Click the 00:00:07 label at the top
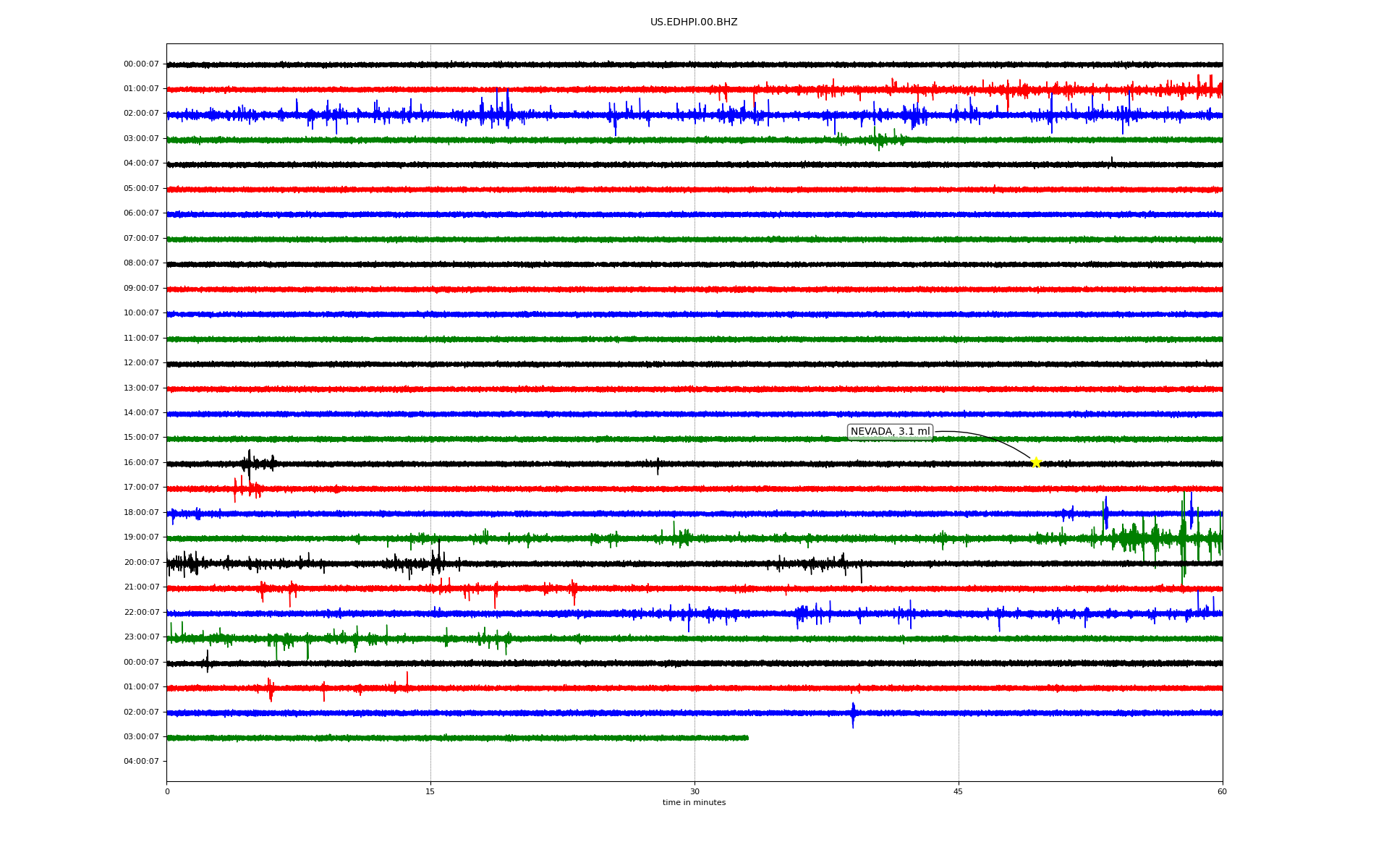Screen dimensions: 1389x868 click(141, 64)
